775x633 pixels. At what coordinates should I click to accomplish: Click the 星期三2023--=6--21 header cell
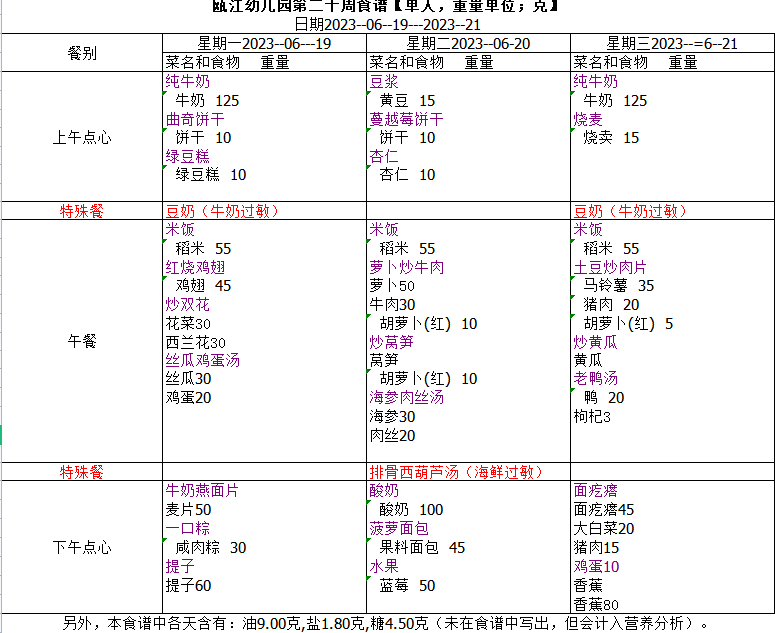tap(672, 43)
